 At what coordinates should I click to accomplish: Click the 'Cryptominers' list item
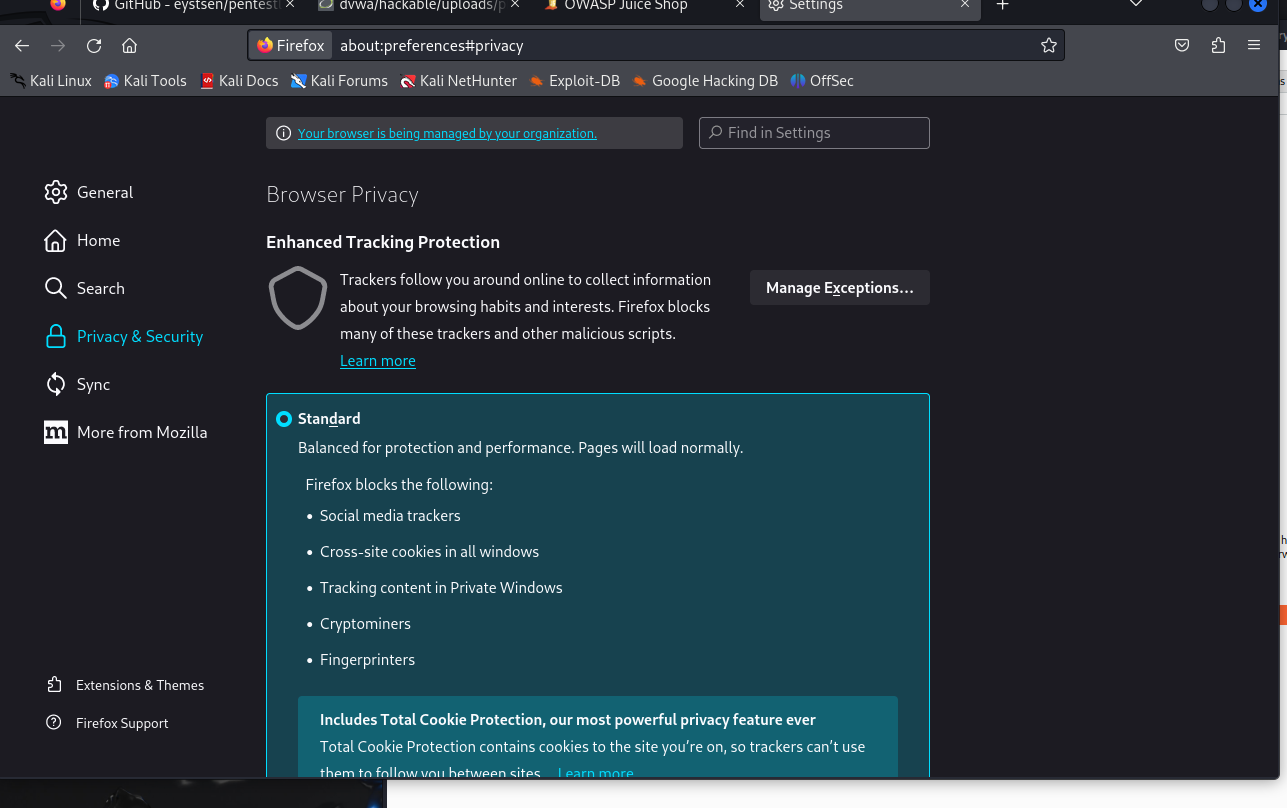[365, 624]
